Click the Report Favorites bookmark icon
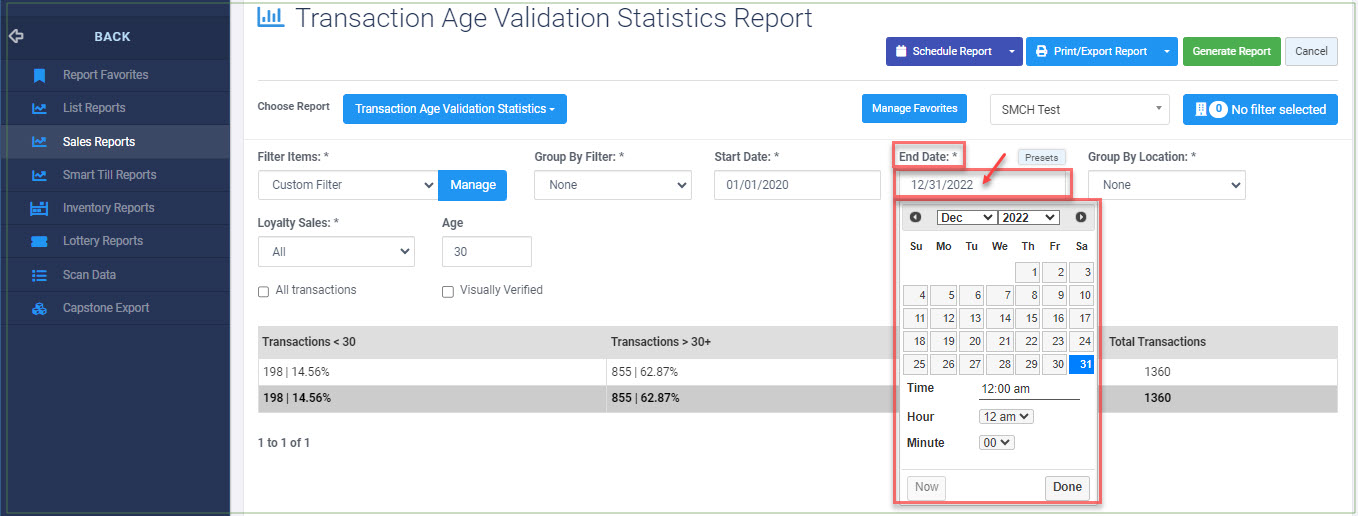1358x516 pixels. point(39,75)
